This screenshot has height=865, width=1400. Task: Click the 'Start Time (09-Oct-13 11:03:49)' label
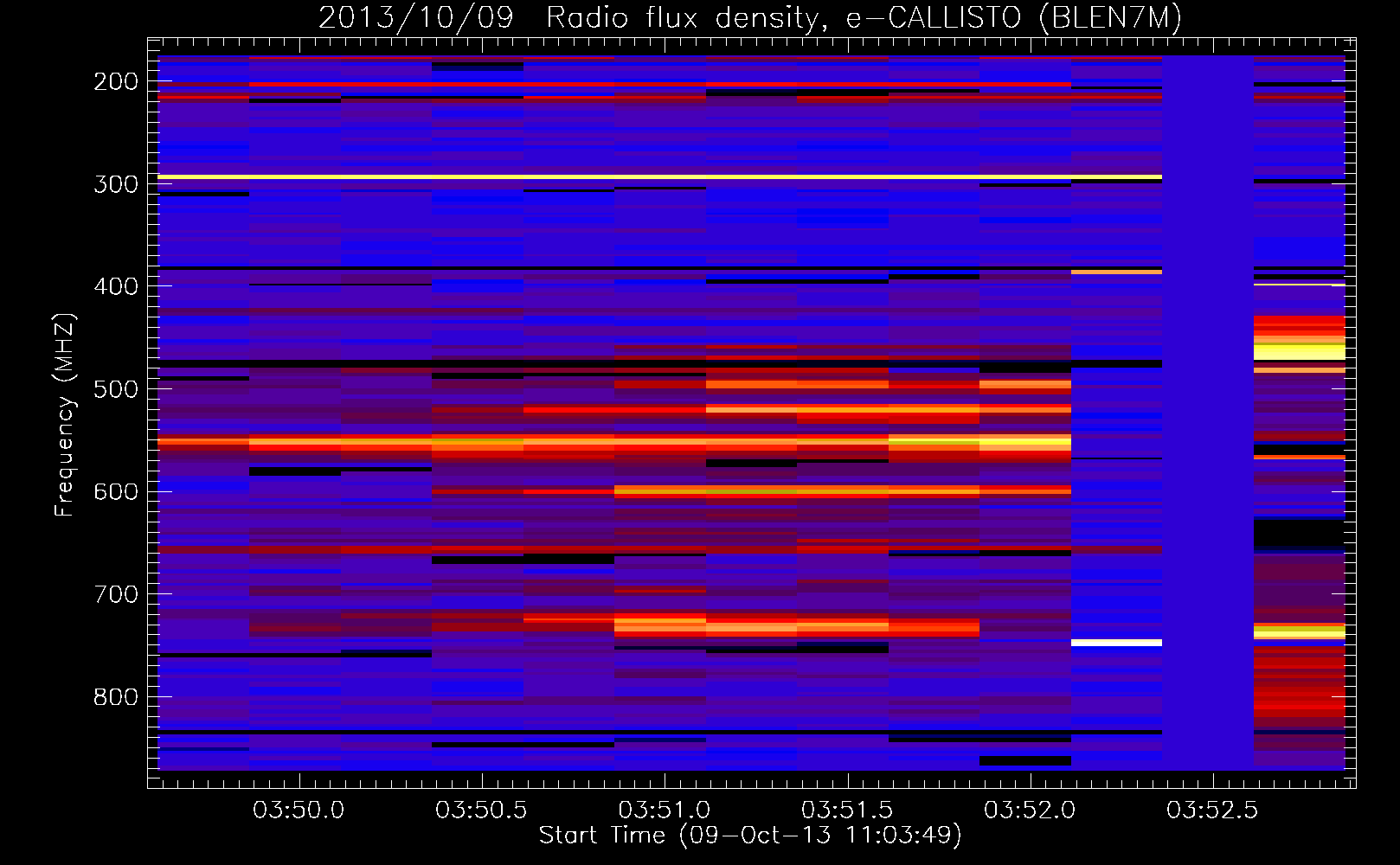750,836
